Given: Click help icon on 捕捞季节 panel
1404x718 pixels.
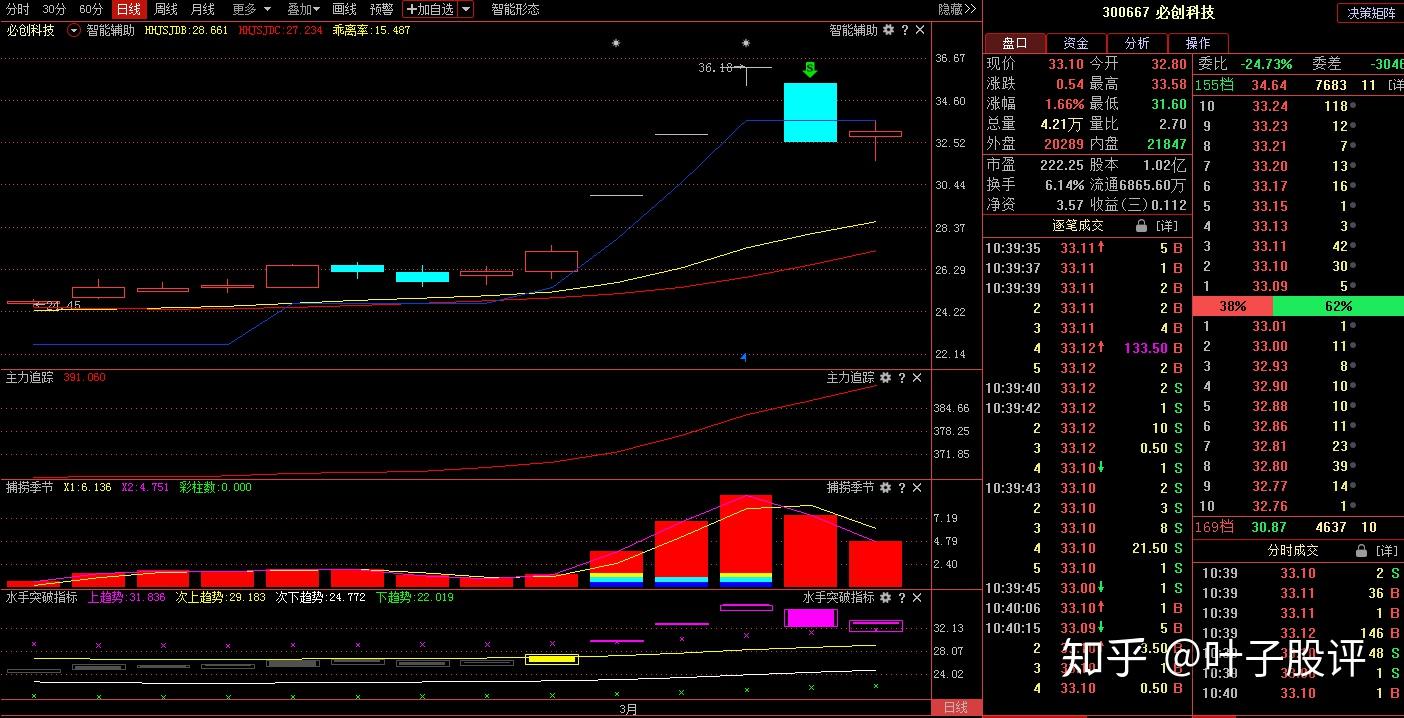Looking at the screenshot, I should (x=902, y=488).
